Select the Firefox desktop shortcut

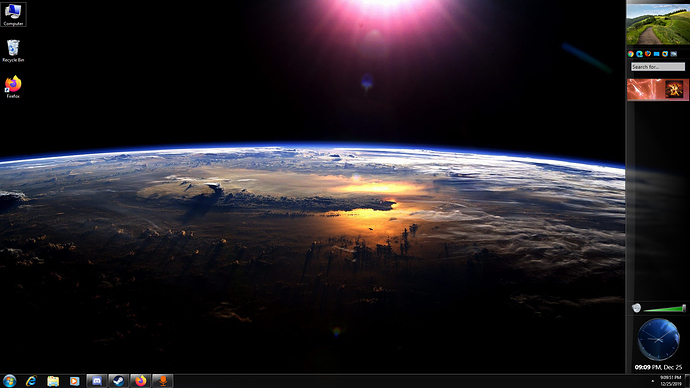tap(13, 87)
